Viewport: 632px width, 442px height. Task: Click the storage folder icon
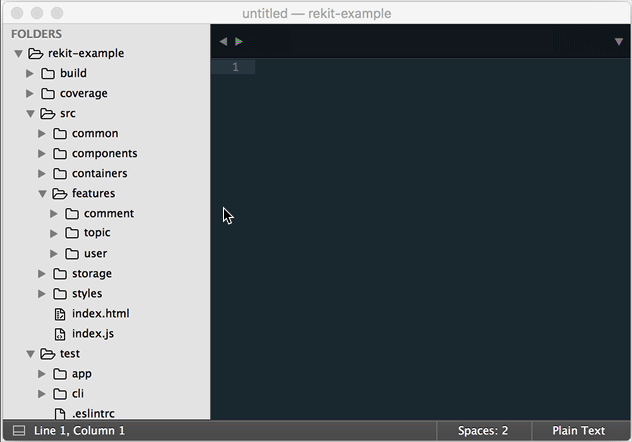pos(60,274)
